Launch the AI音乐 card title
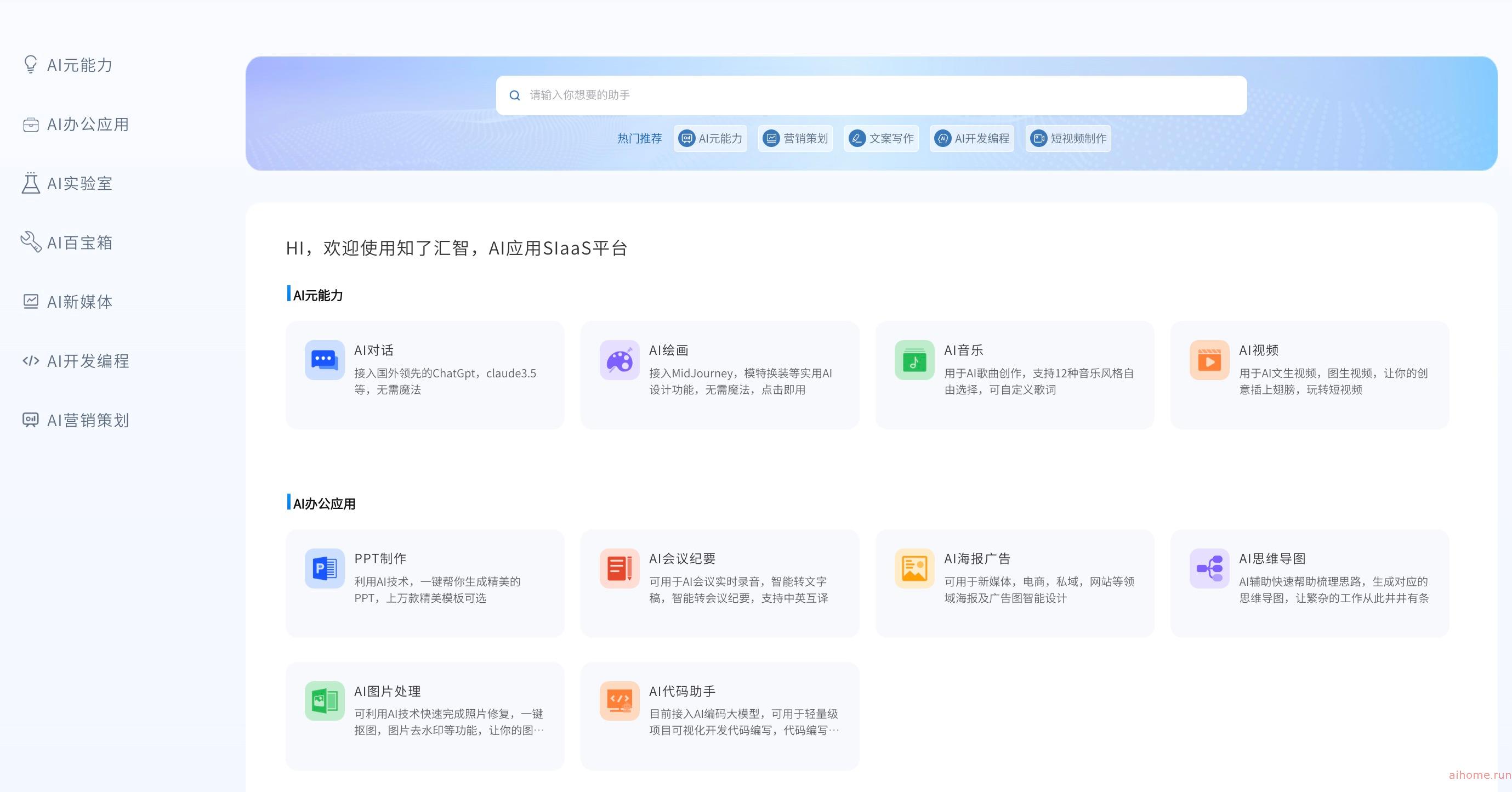 [964, 350]
